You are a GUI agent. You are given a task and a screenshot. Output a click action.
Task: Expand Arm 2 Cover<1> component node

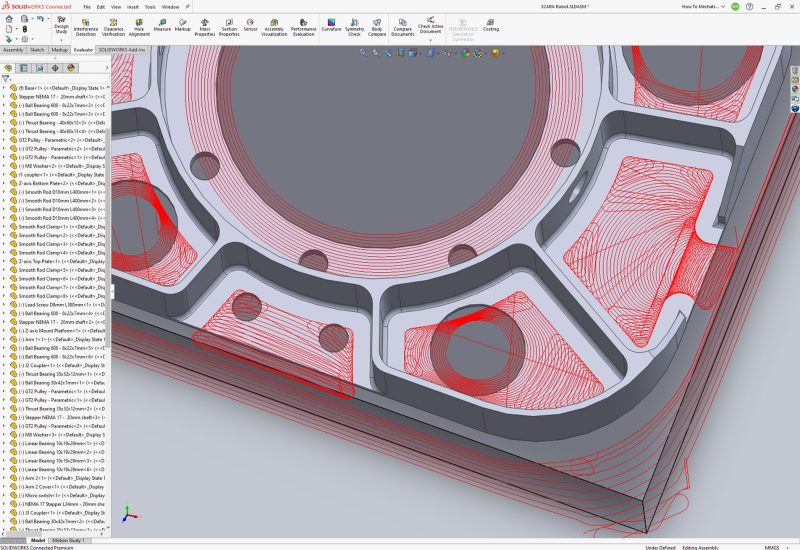pos(4,487)
